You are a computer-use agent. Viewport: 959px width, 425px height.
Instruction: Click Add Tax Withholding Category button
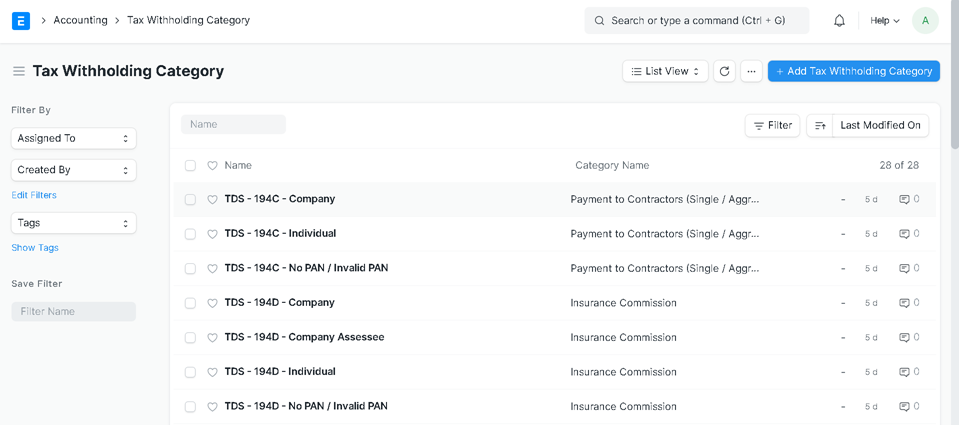coord(853,71)
